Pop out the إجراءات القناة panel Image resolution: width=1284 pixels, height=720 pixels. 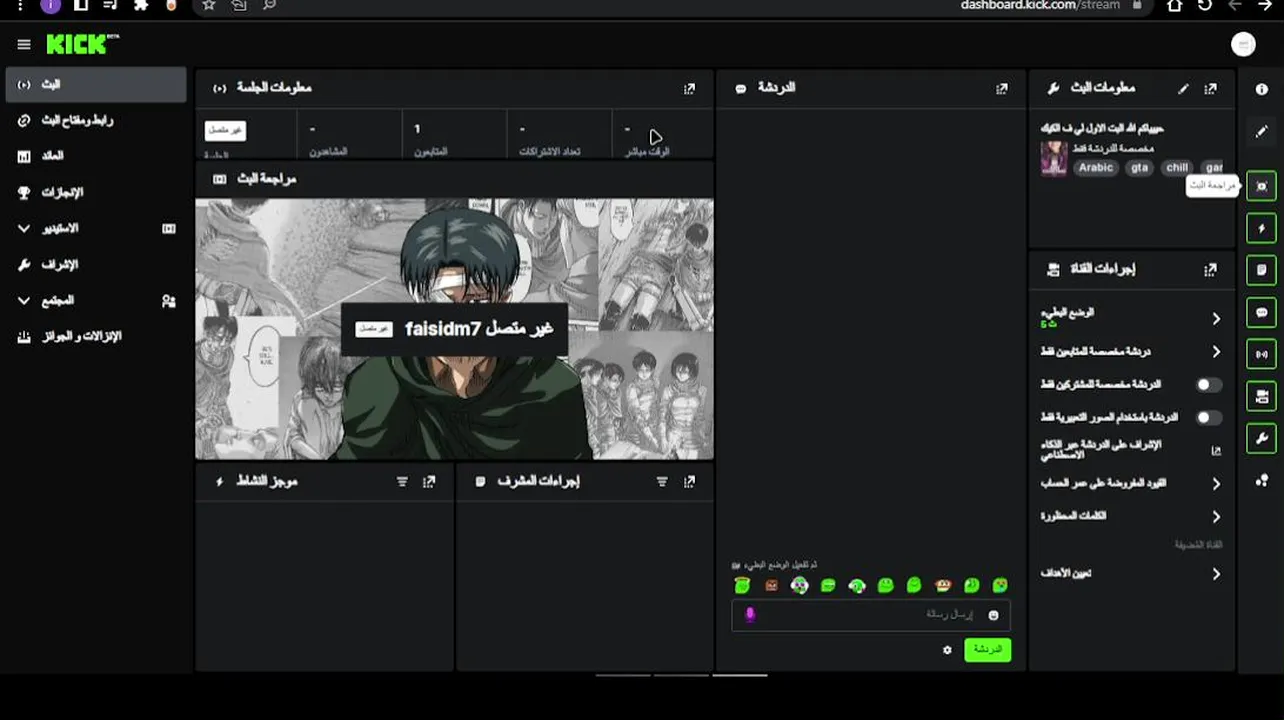click(1211, 270)
